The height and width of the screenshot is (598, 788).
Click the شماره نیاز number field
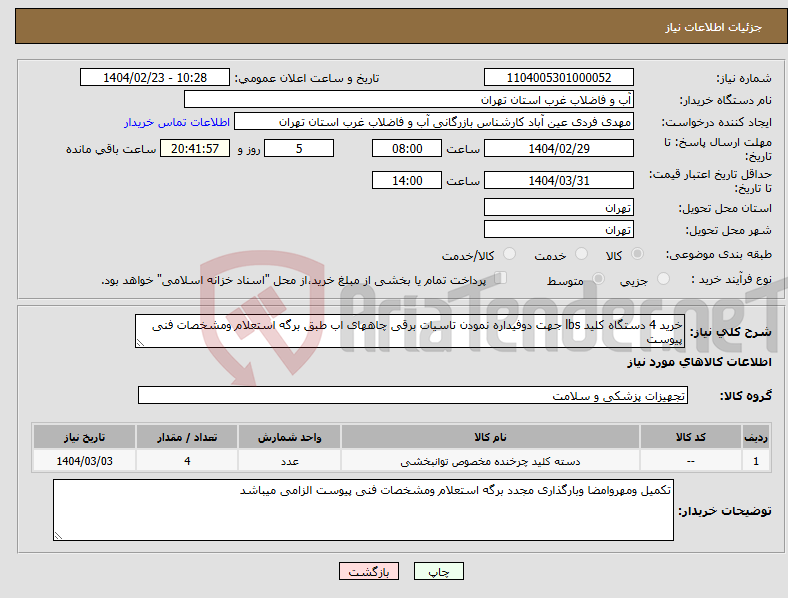pyautogui.click(x=559, y=77)
